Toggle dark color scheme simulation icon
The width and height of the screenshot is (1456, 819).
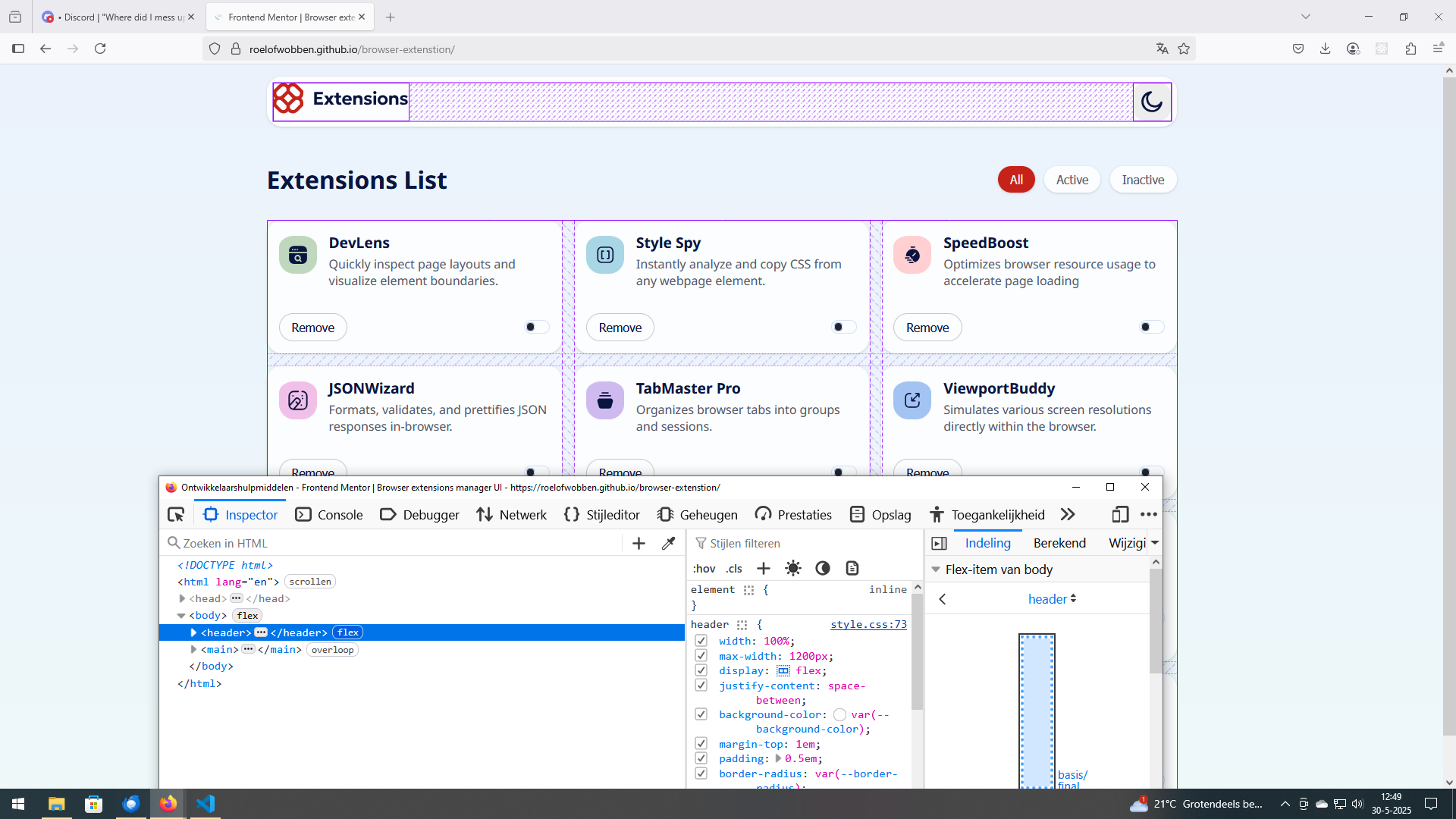coord(823,568)
